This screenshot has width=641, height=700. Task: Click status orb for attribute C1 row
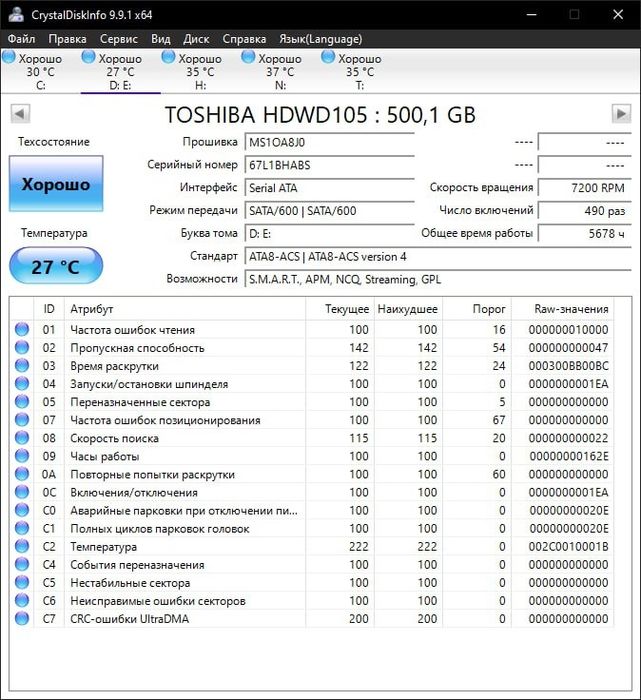tap(22, 528)
